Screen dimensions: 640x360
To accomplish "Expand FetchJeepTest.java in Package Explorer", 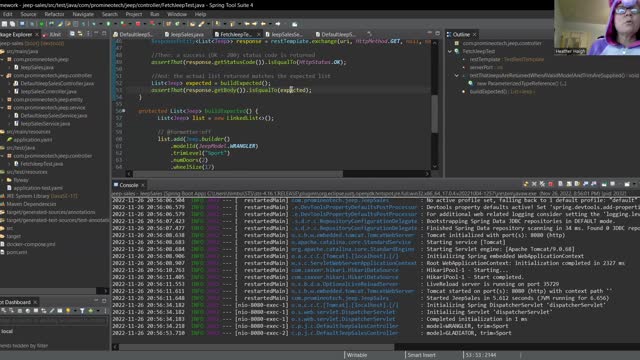I will coord(9,164).
